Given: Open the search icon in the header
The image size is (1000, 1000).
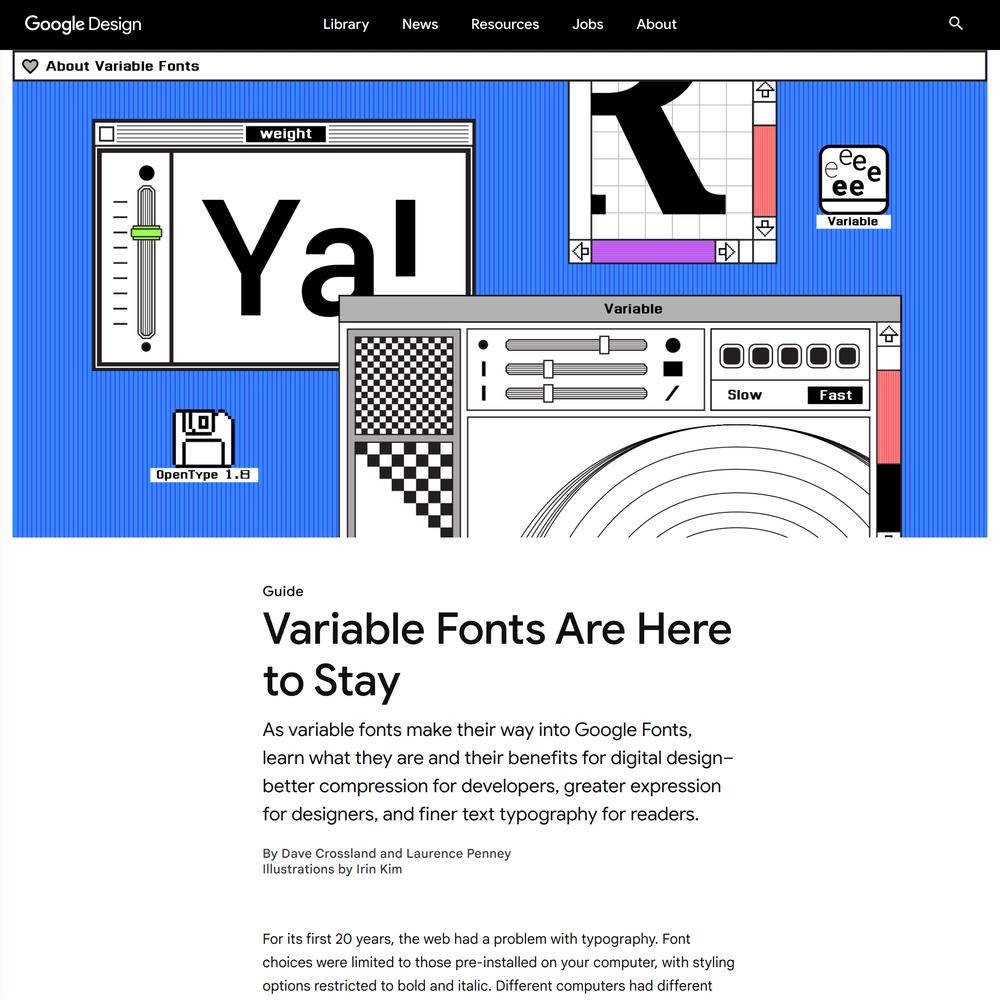Looking at the screenshot, I should [x=955, y=24].
